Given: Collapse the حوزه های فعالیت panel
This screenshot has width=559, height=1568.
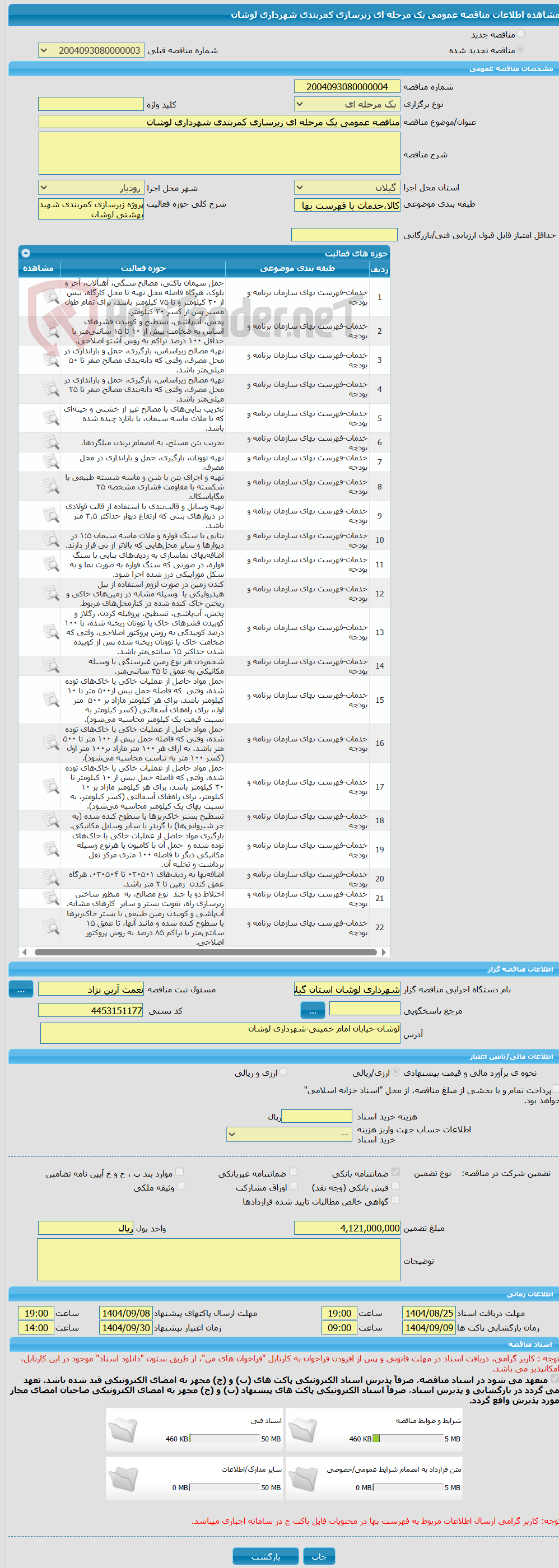Looking at the screenshot, I should point(25,253).
